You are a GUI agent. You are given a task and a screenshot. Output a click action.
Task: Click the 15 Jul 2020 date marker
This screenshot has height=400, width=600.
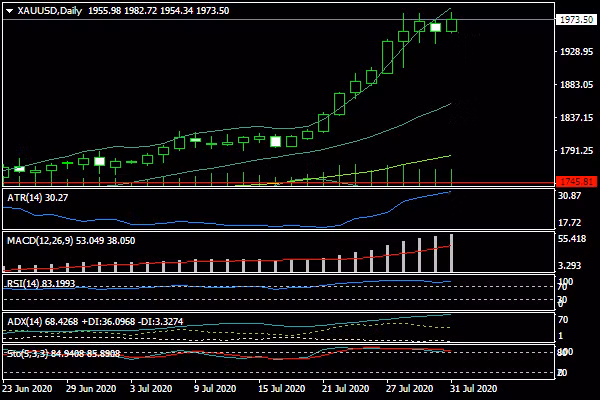tap(279, 387)
